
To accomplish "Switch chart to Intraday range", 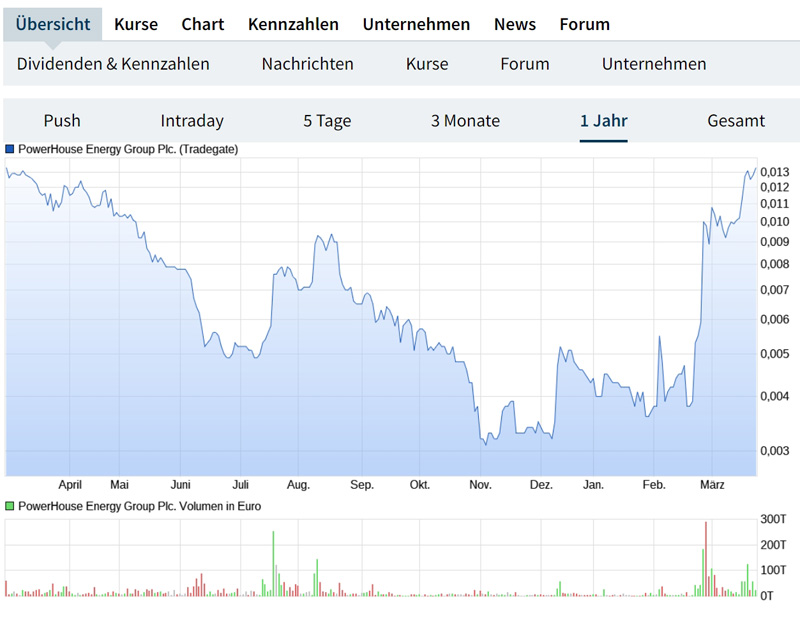I will (192, 121).
